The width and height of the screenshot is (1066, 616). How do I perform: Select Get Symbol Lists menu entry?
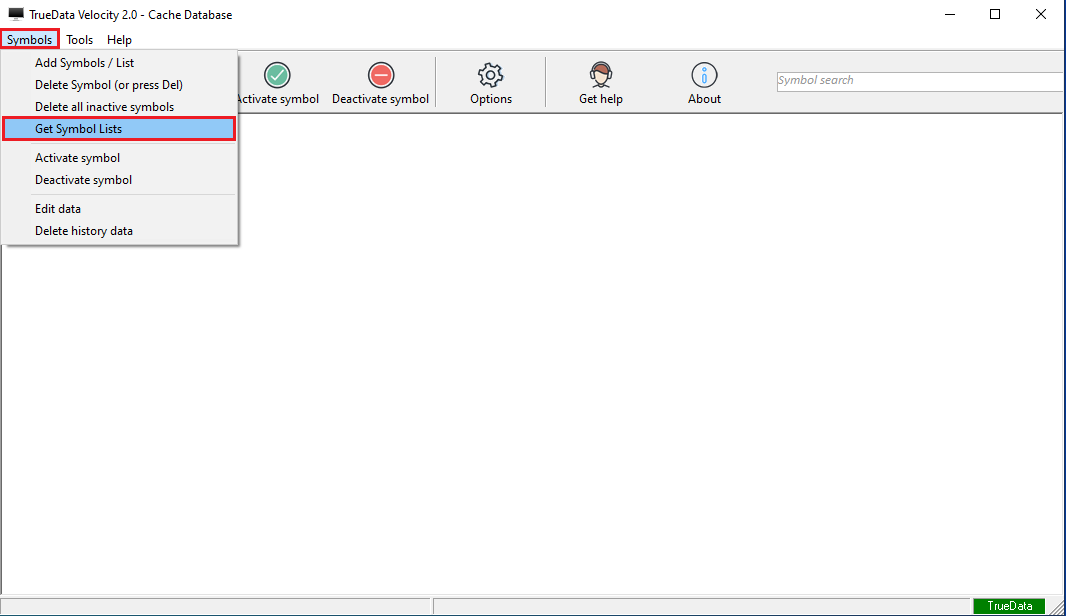(x=120, y=129)
